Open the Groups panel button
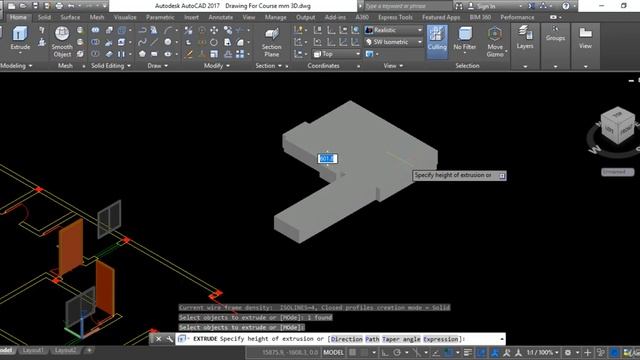 click(x=555, y=33)
